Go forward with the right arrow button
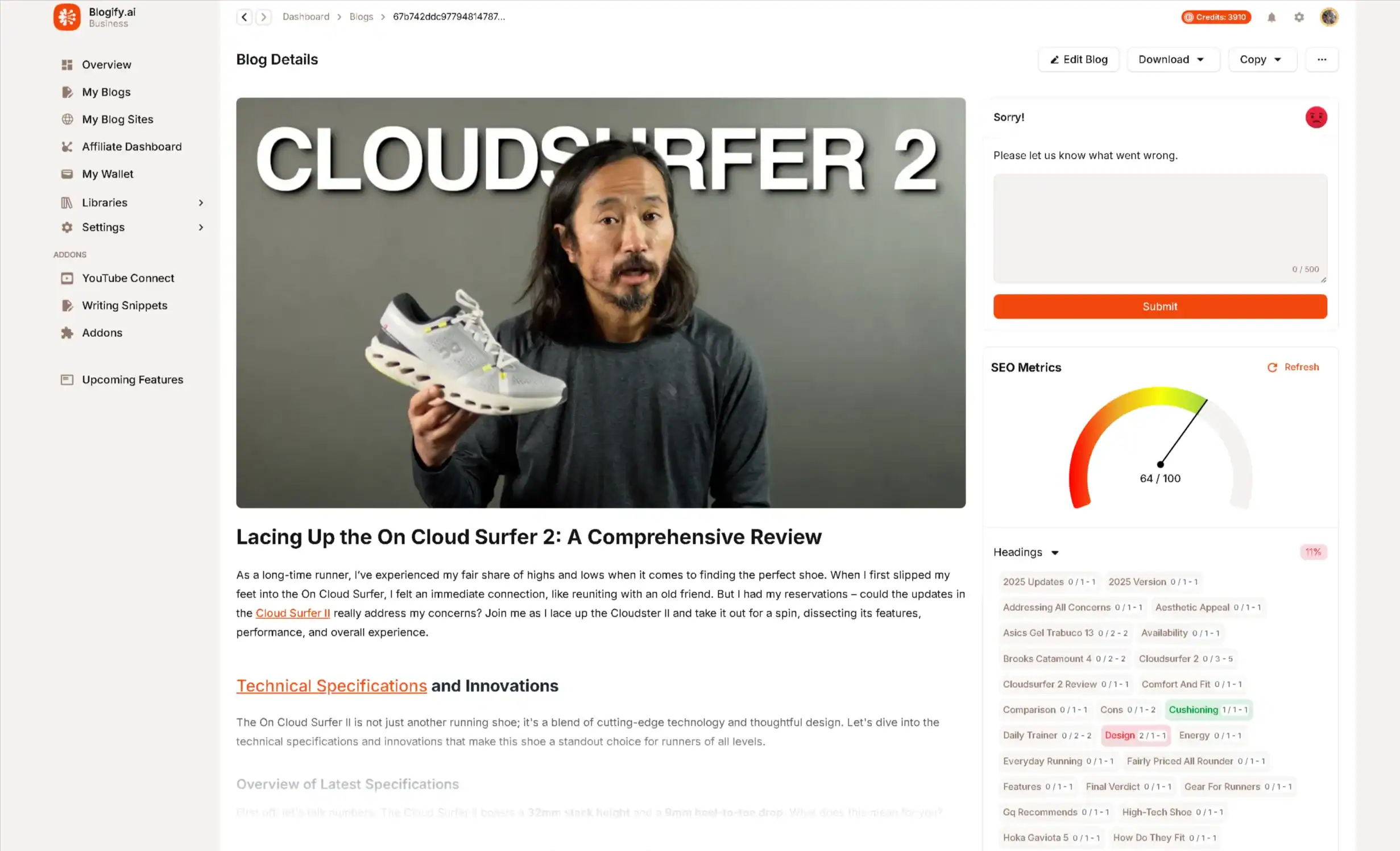This screenshot has height=851, width=1400. [264, 17]
